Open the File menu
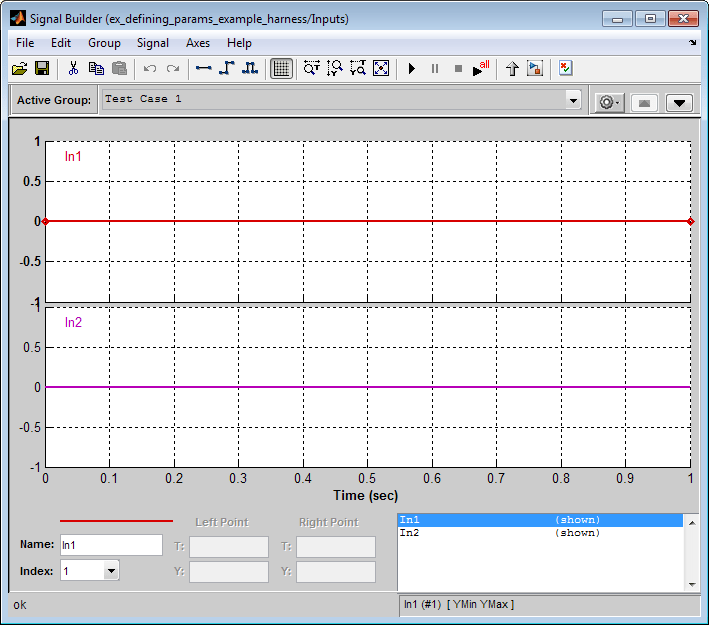Image resolution: width=709 pixels, height=625 pixels. coord(25,43)
